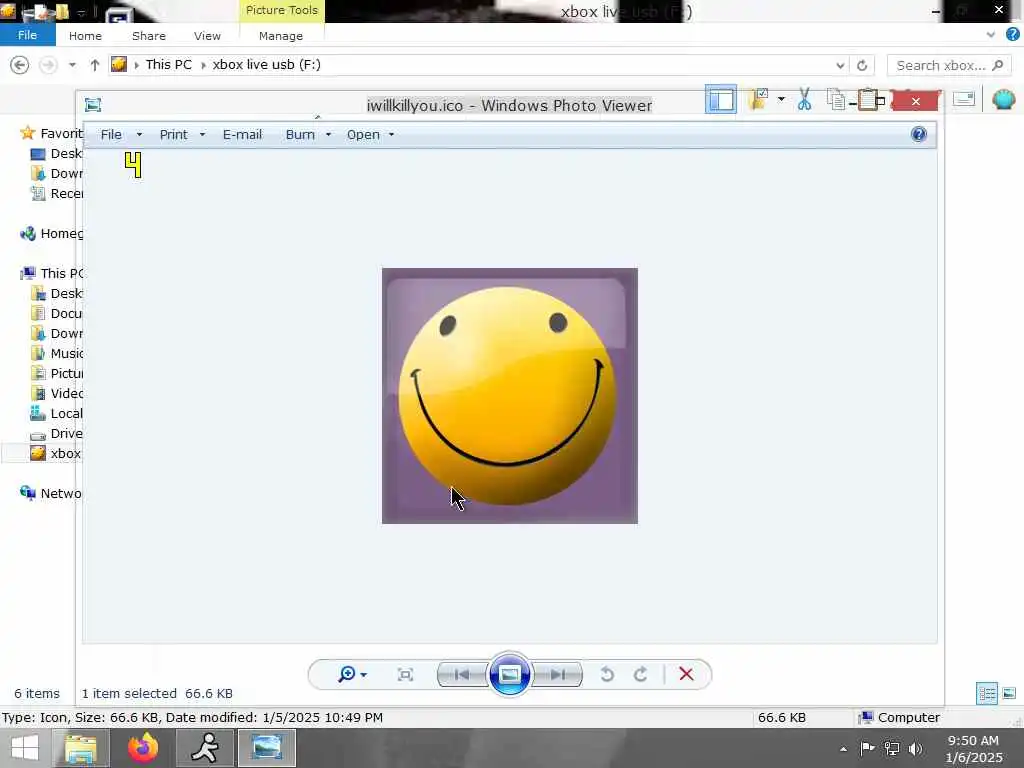Screen dimensions: 1024x768
Task: Open the Action Center flag icon
Action: point(867,749)
